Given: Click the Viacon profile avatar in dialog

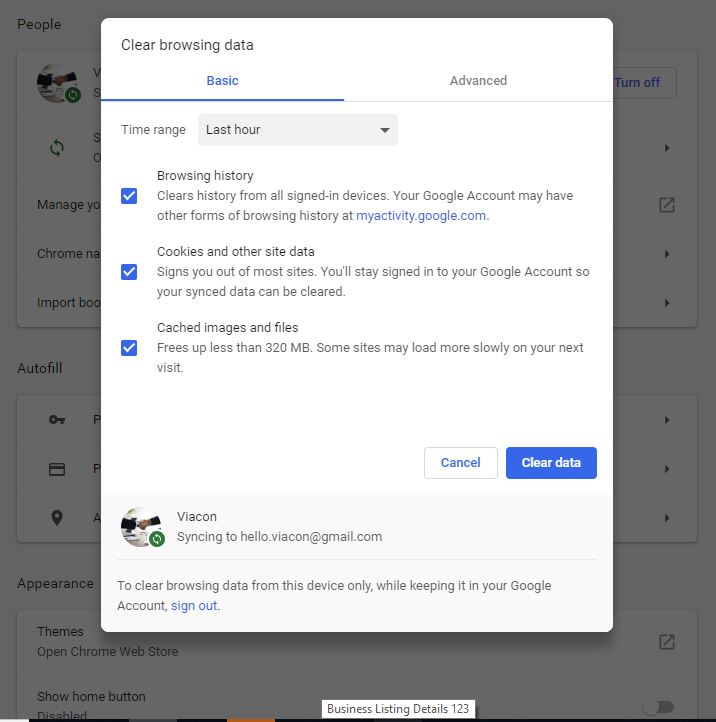Looking at the screenshot, I should point(141,527).
